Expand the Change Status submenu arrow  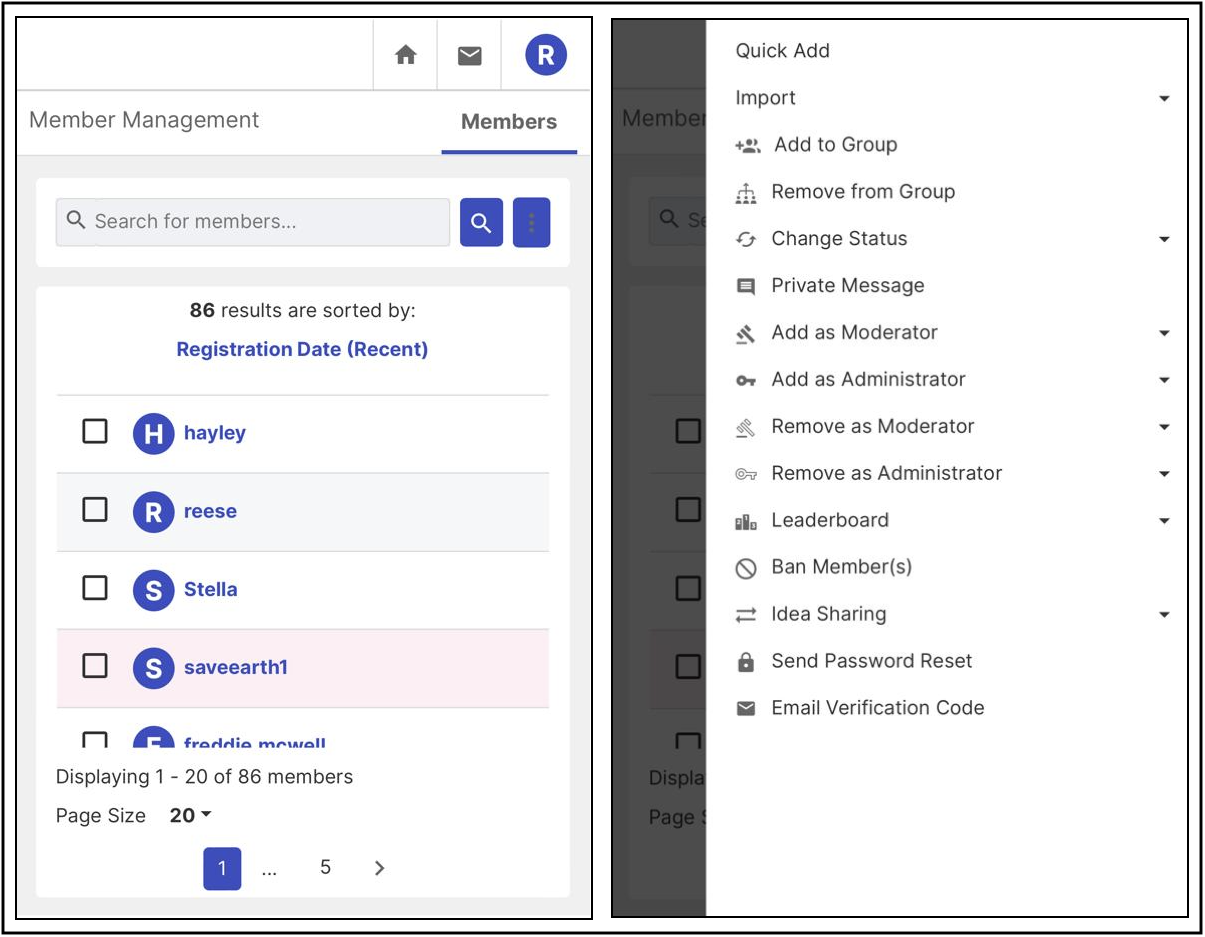1164,240
